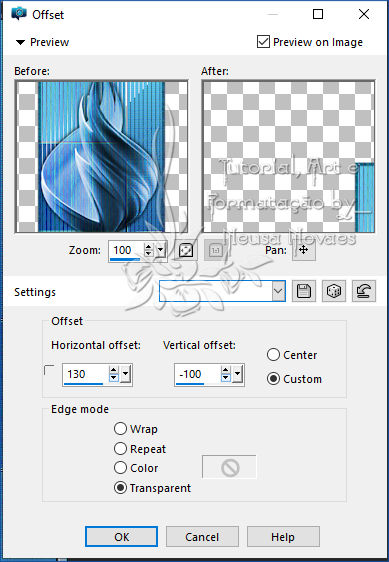Screen dimensions: 389x562
Task: Choose Color edge mode
Action: click(120, 468)
